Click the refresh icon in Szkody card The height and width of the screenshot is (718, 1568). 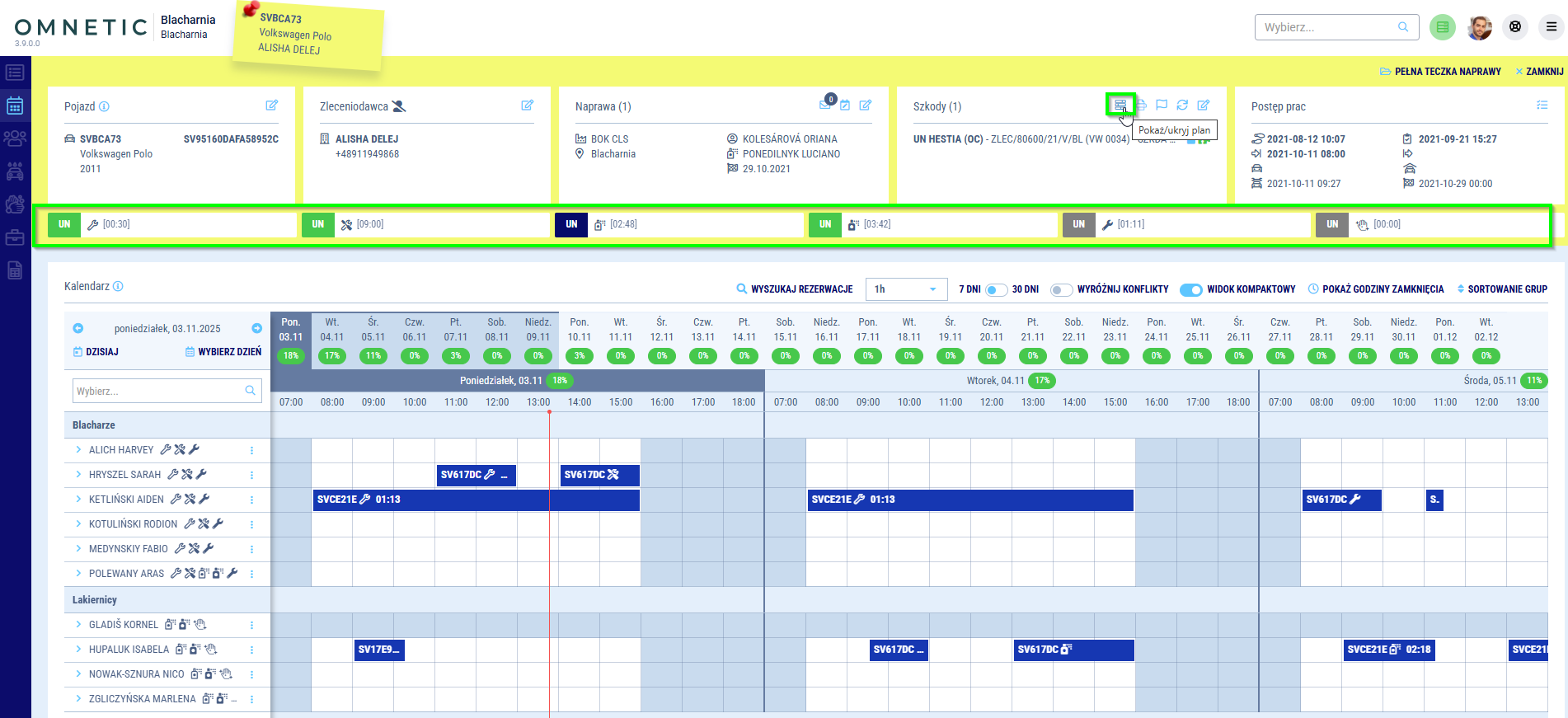(x=1182, y=105)
